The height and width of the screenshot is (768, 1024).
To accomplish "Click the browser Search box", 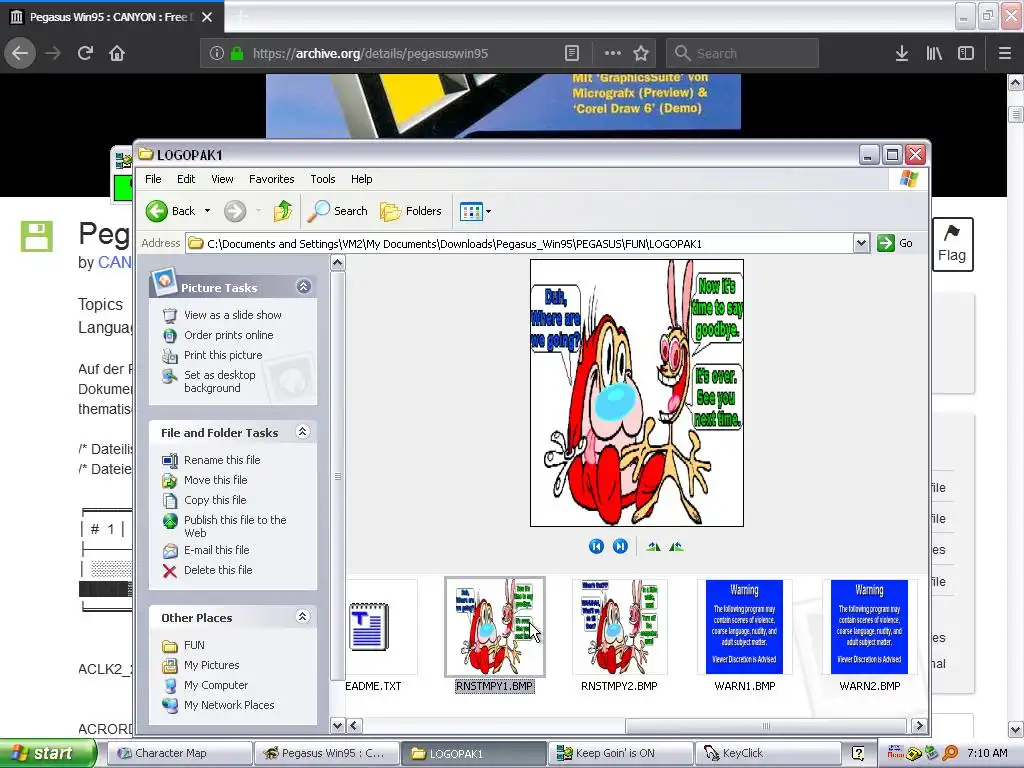I will 743,53.
